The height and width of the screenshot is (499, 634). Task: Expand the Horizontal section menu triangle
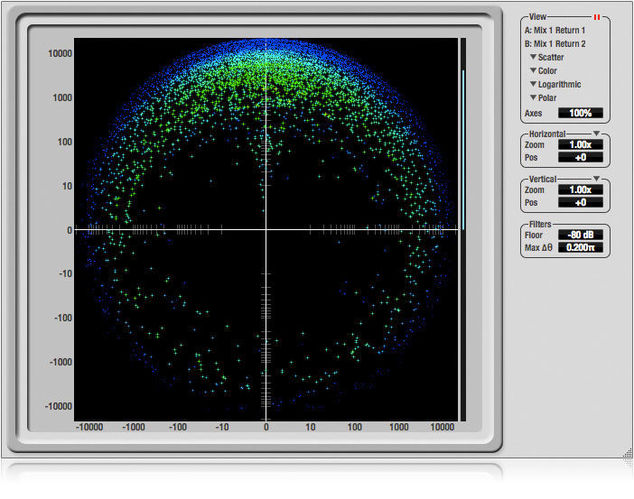596,133
